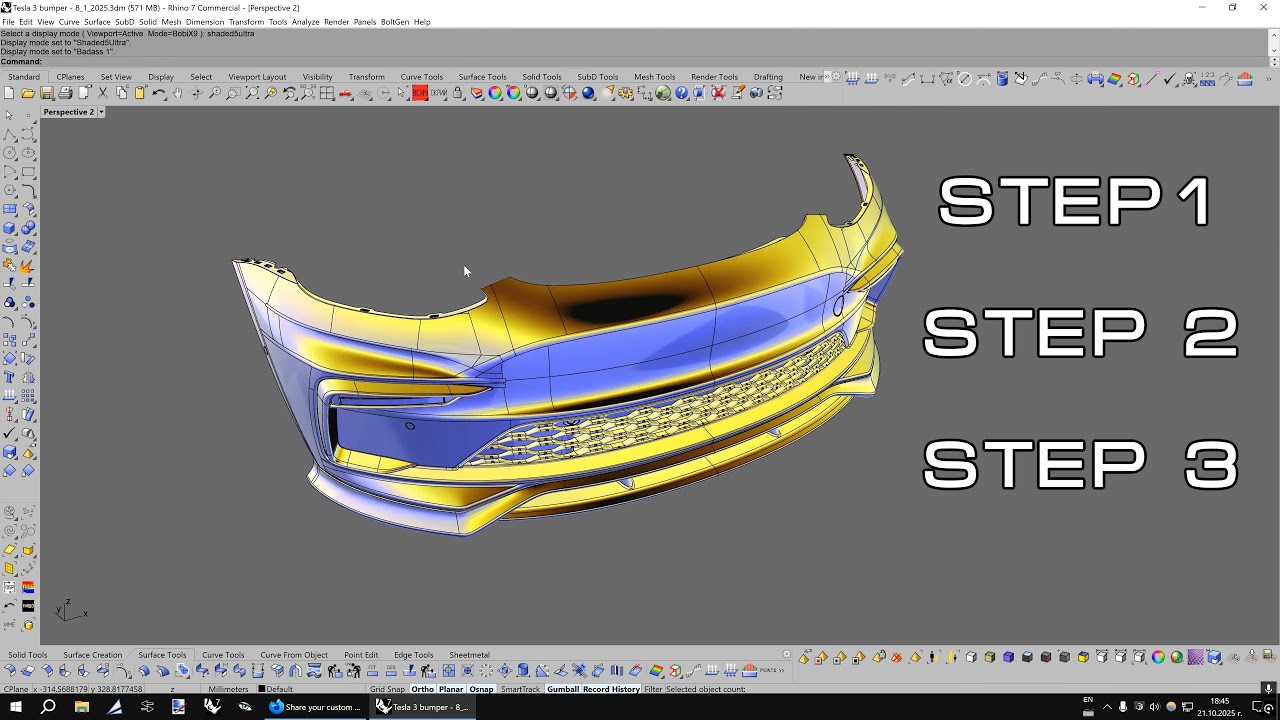Image resolution: width=1280 pixels, height=720 pixels.
Task: Click the Save floppy disk icon
Action: (x=47, y=93)
